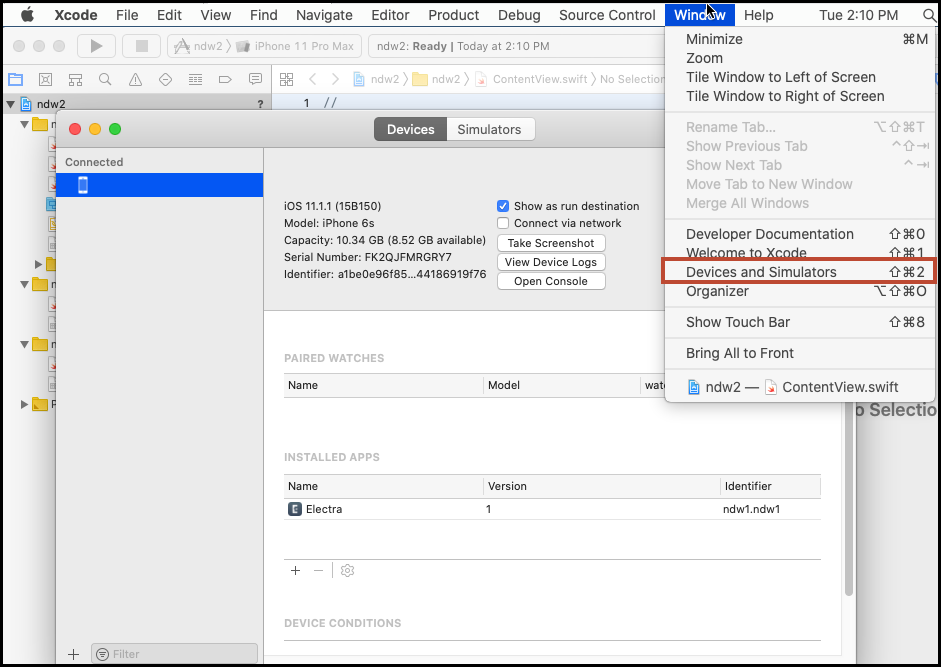The width and height of the screenshot is (941, 667).
Task: Toggle Show as run destination checkbox
Action: (503, 207)
